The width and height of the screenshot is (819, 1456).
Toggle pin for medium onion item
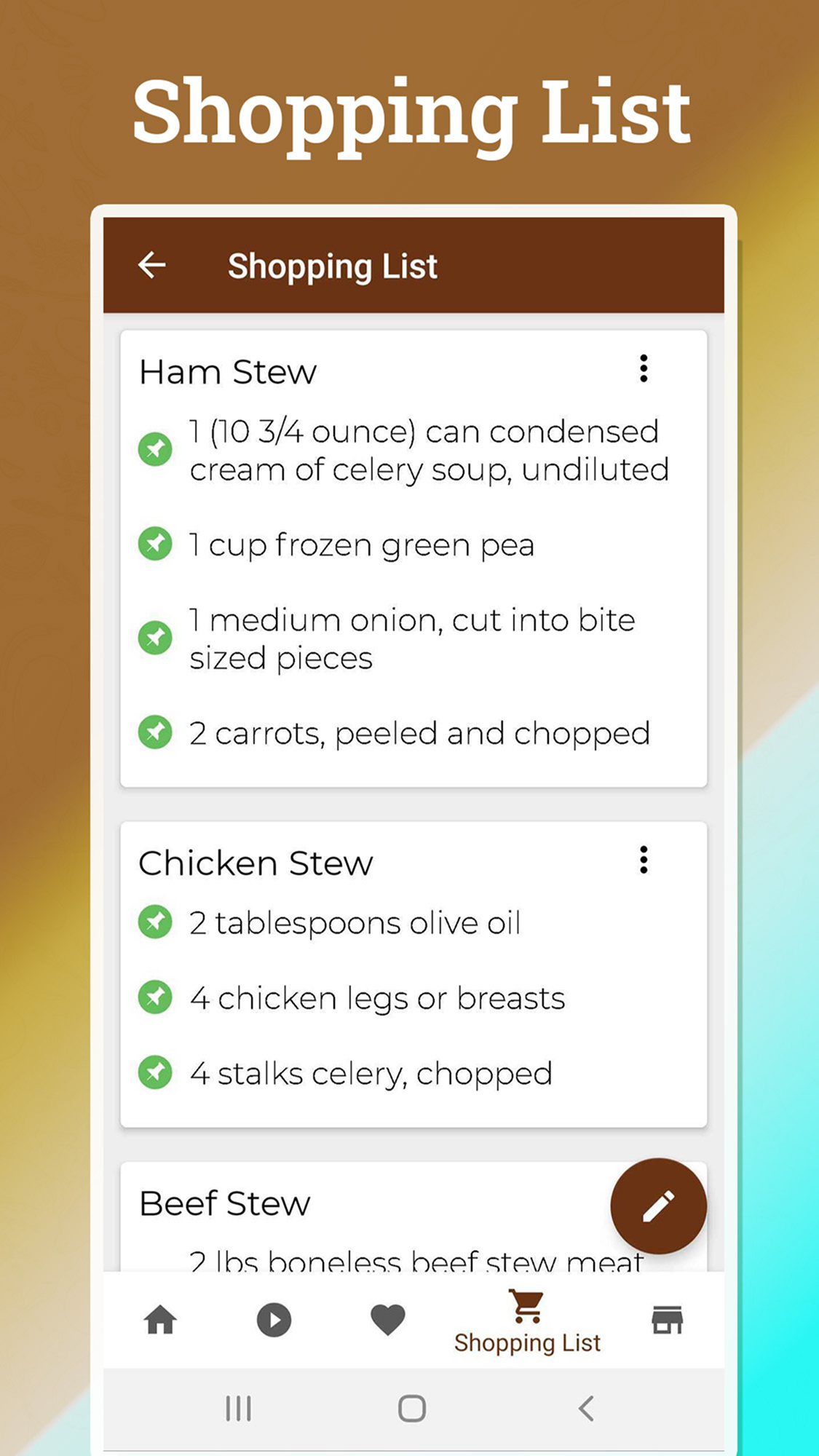155,638
